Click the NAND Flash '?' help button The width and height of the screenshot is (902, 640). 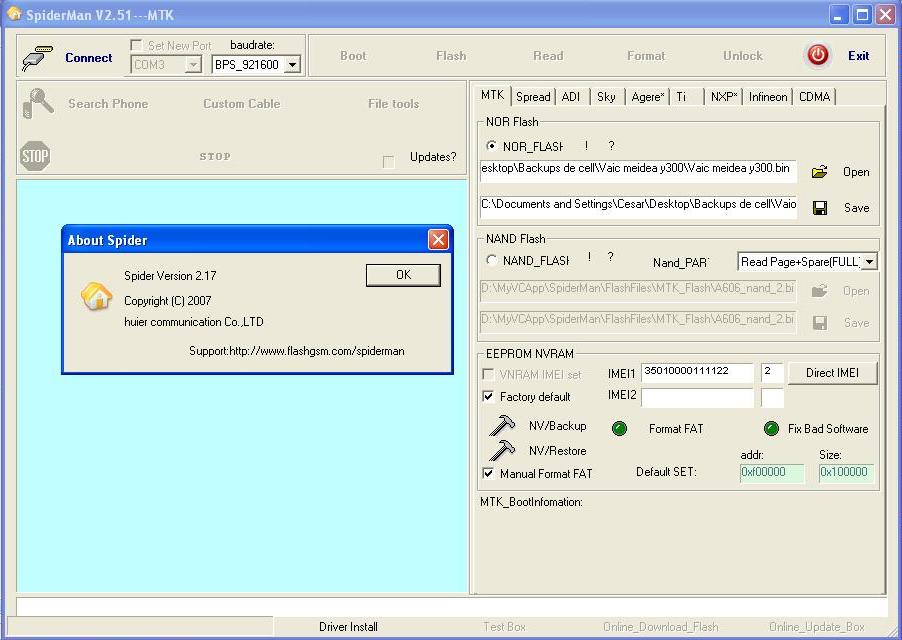click(610, 256)
